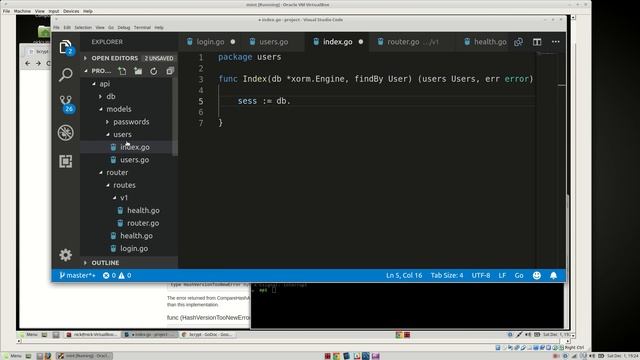
Task: Open Source Control view with 26 badge
Action: 66,104
